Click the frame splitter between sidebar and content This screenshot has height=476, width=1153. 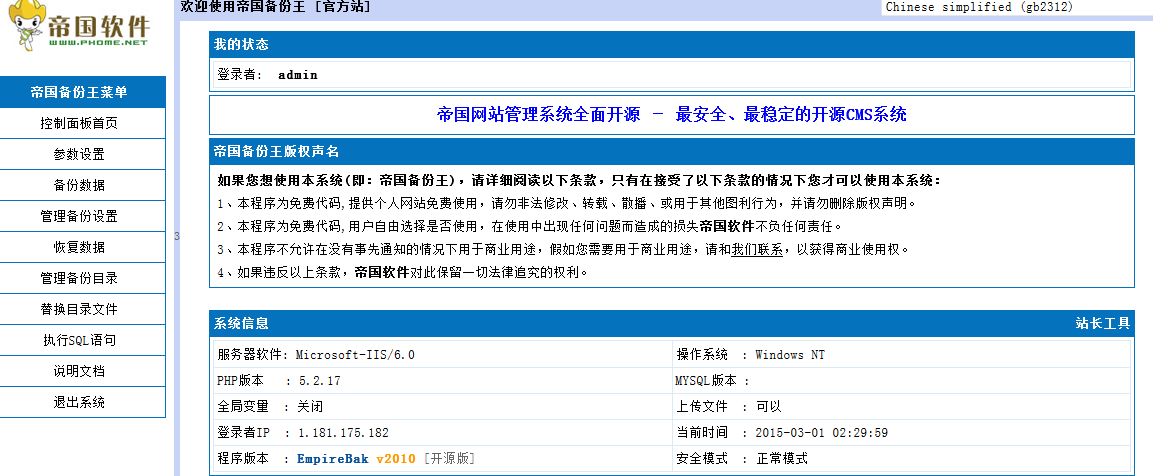[x=176, y=238]
